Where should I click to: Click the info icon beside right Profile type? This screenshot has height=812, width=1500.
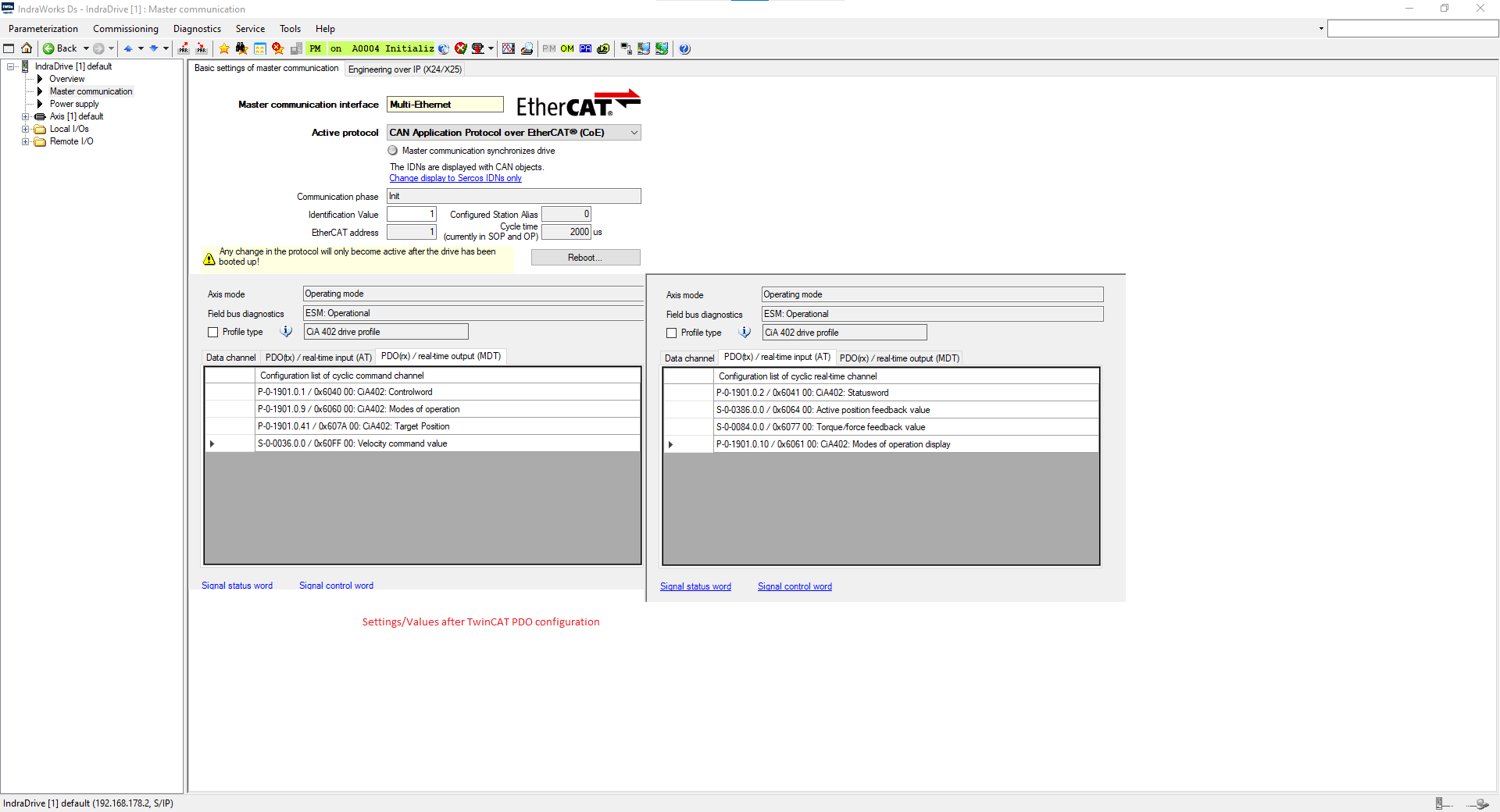pyautogui.click(x=745, y=333)
